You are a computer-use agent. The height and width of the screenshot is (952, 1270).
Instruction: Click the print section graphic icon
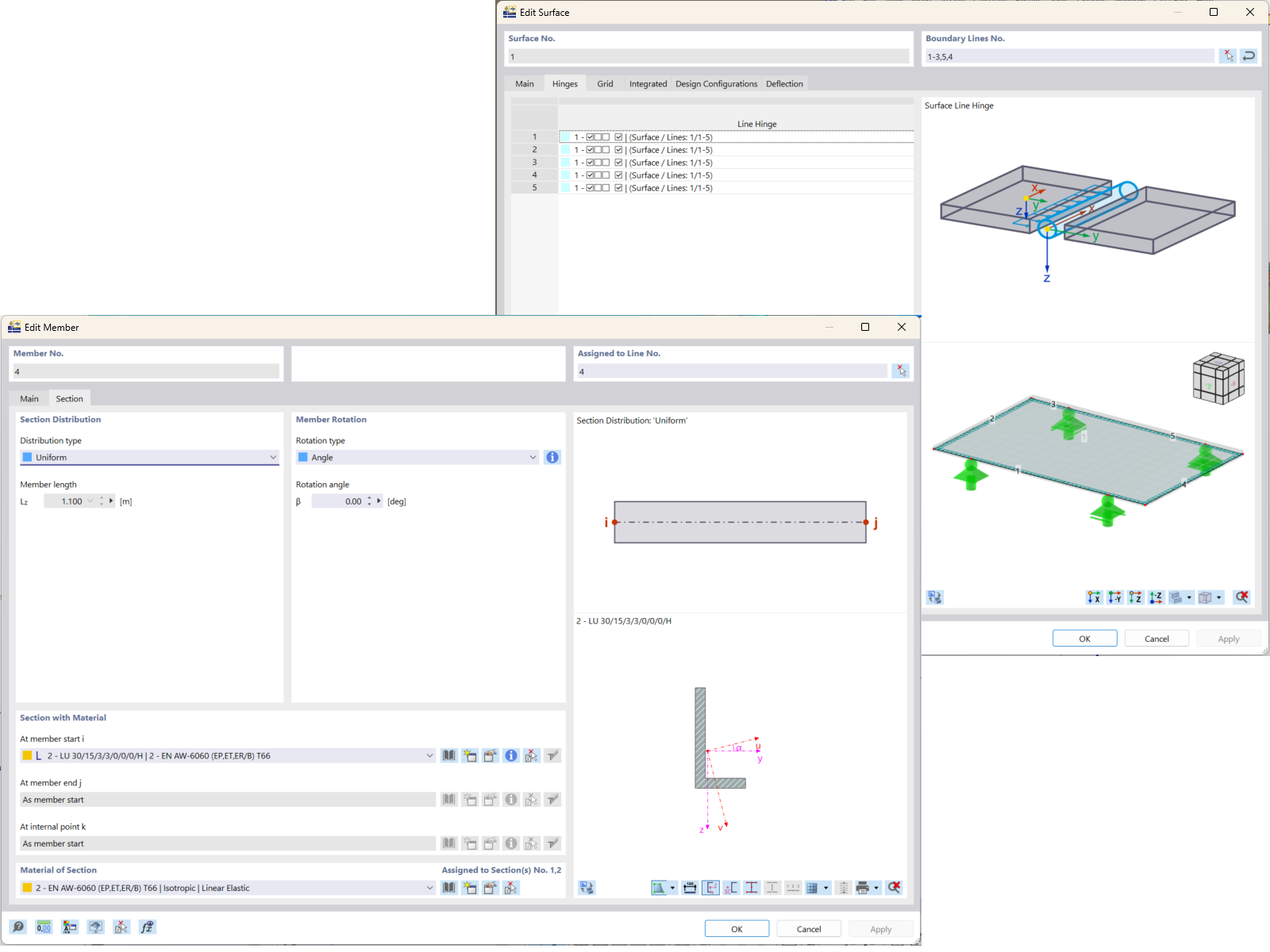[x=863, y=888]
